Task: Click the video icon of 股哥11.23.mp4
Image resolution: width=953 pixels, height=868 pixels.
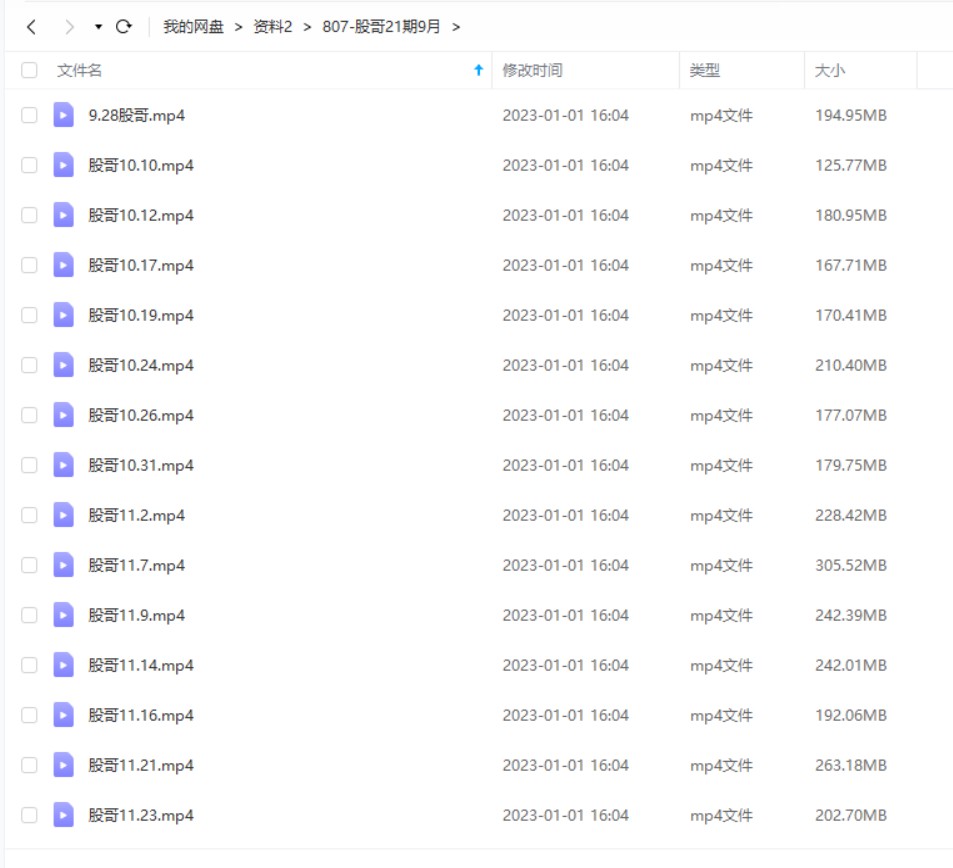Action: coord(63,815)
